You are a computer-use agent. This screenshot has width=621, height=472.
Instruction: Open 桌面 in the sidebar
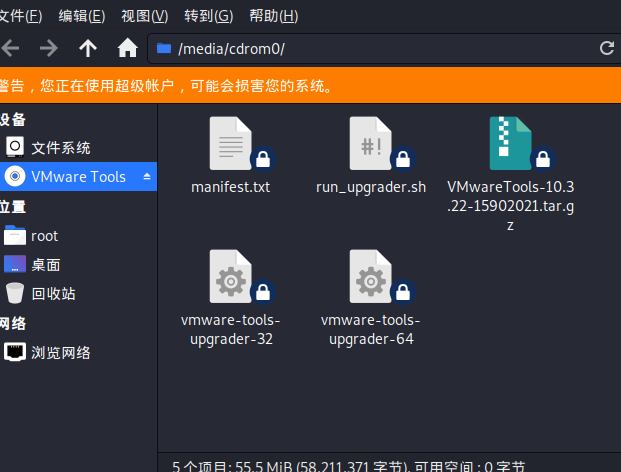click(x=78, y=265)
